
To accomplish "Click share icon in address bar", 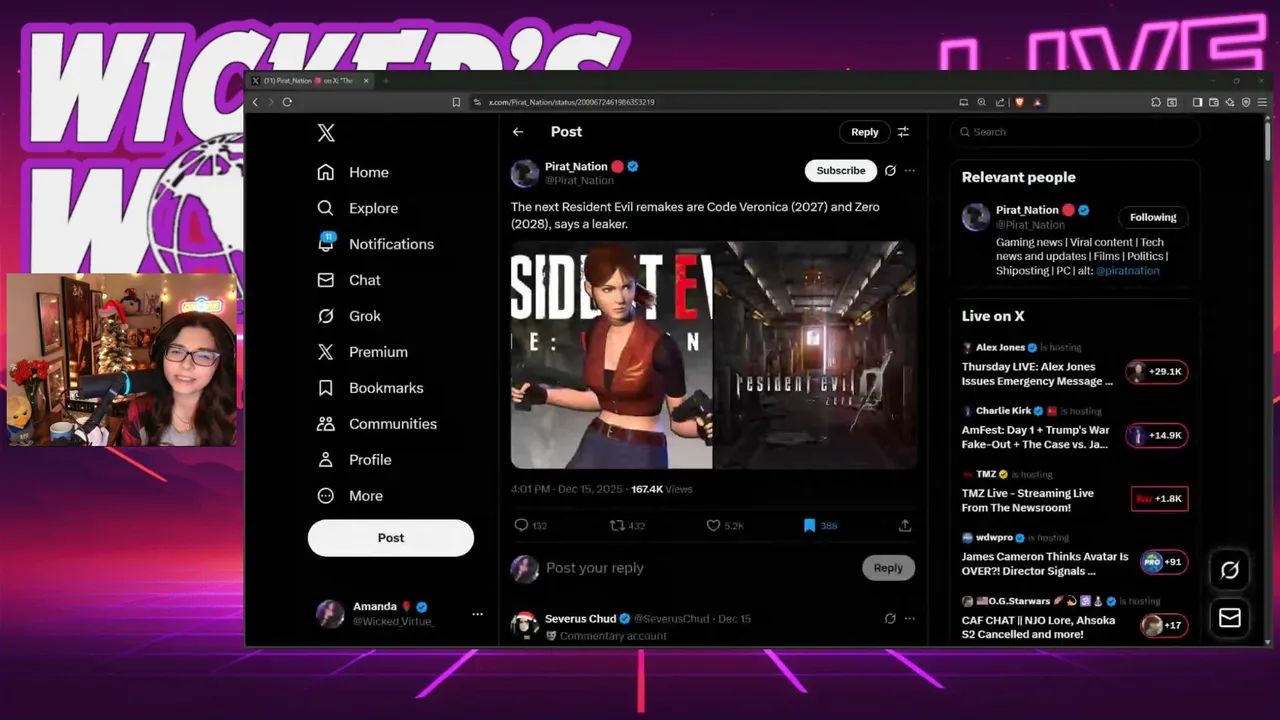I will click(x=999, y=102).
